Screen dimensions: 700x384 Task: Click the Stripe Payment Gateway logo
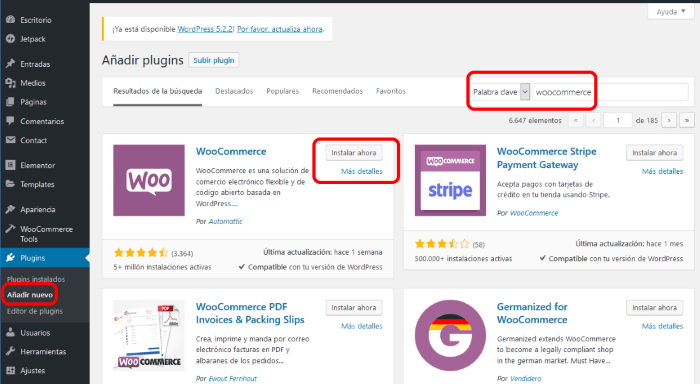450,180
